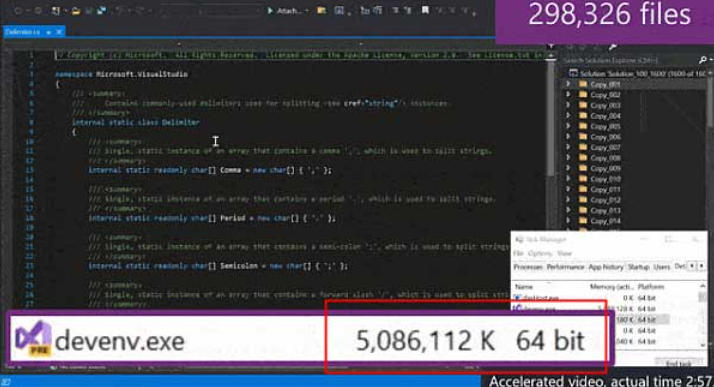Image resolution: width=714 pixels, height=387 pixels.
Task: Expand the Copy_001 folder
Action: click(568, 84)
